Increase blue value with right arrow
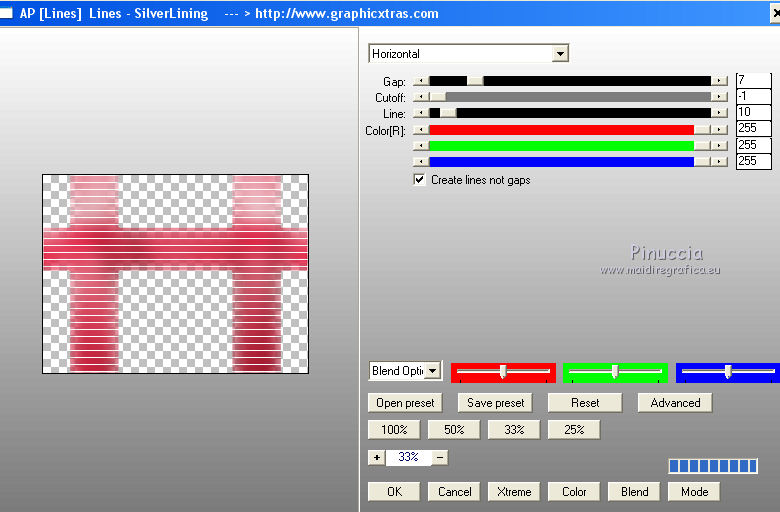The width and height of the screenshot is (780, 512). [719, 162]
